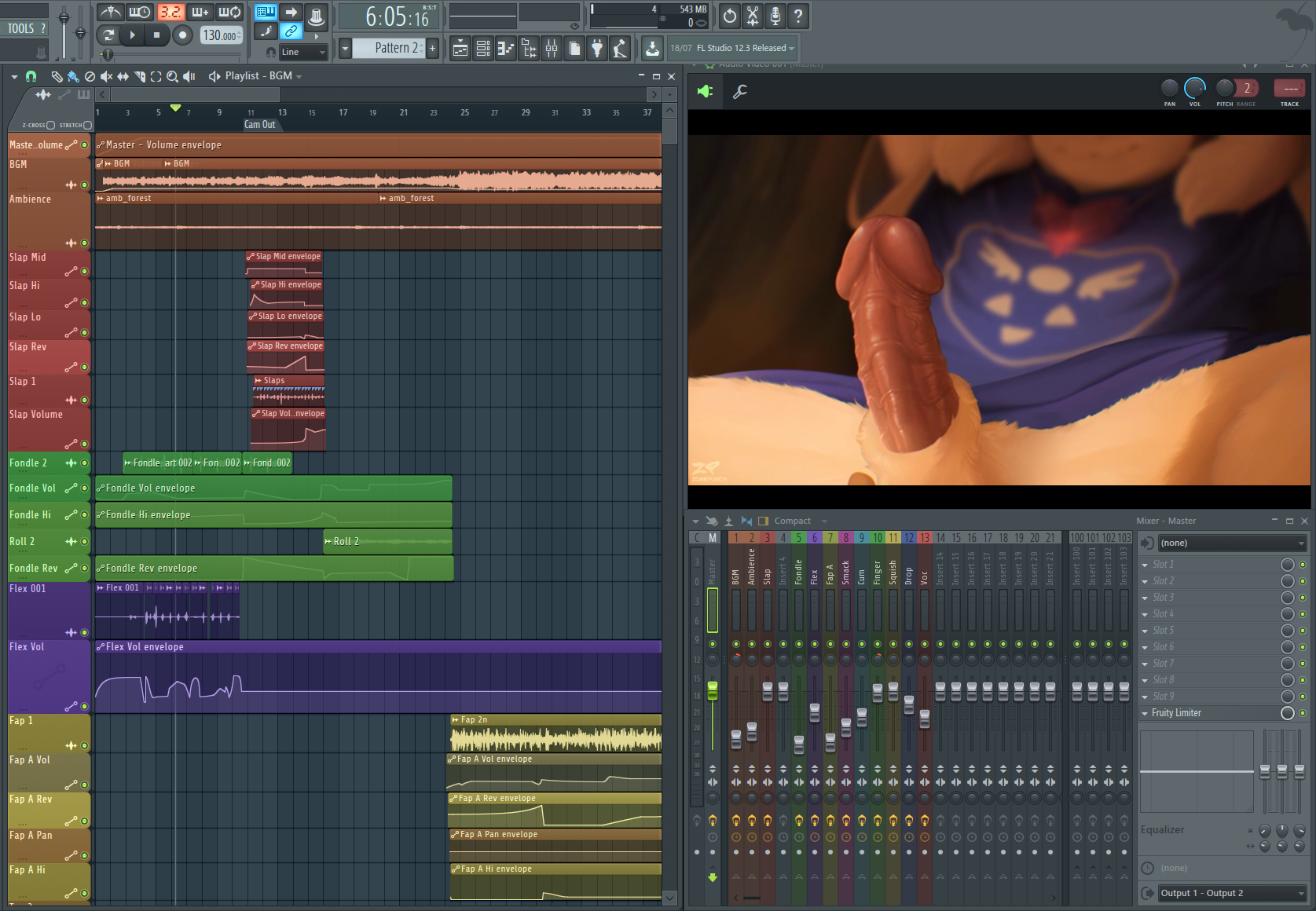The image size is (1316, 911).
Task: Adjust the plugin PAN knob
Action: [x=1170, y=88]
